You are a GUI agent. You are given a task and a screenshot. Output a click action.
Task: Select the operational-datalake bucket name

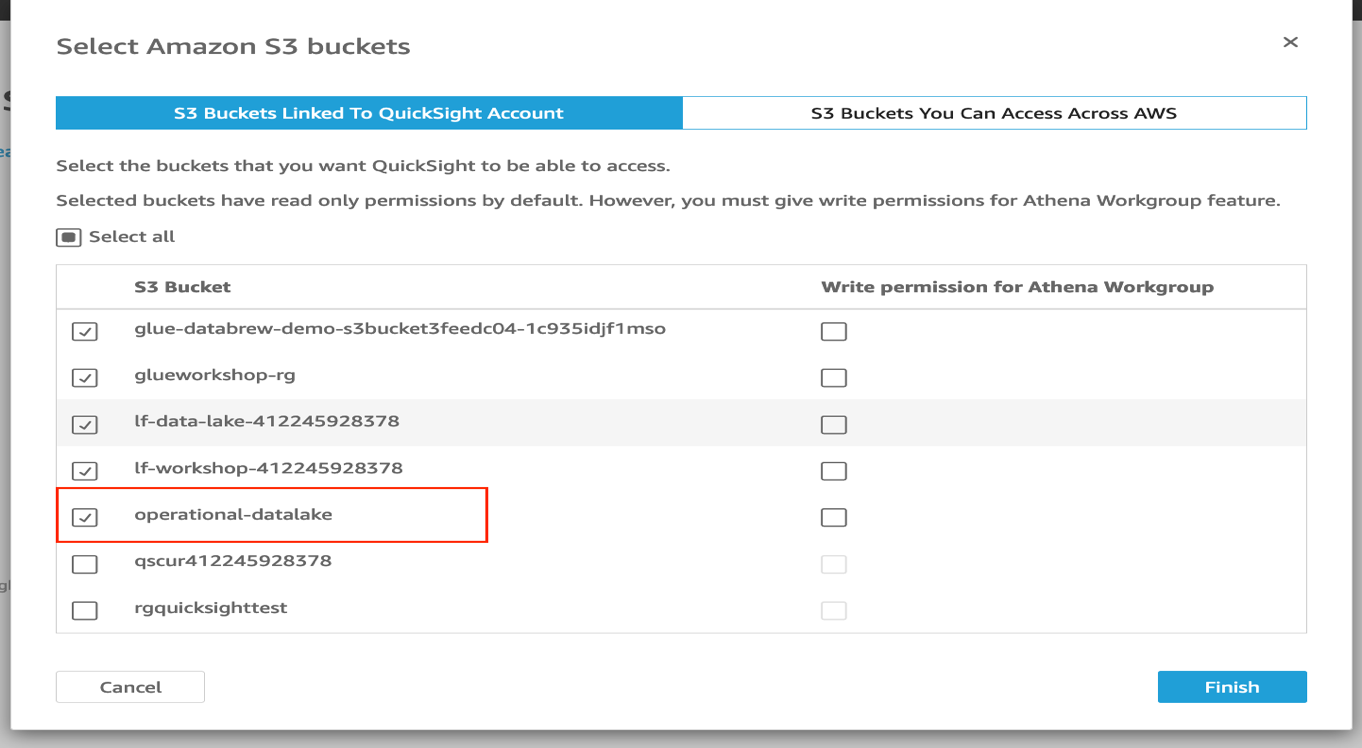pos(233,515)
